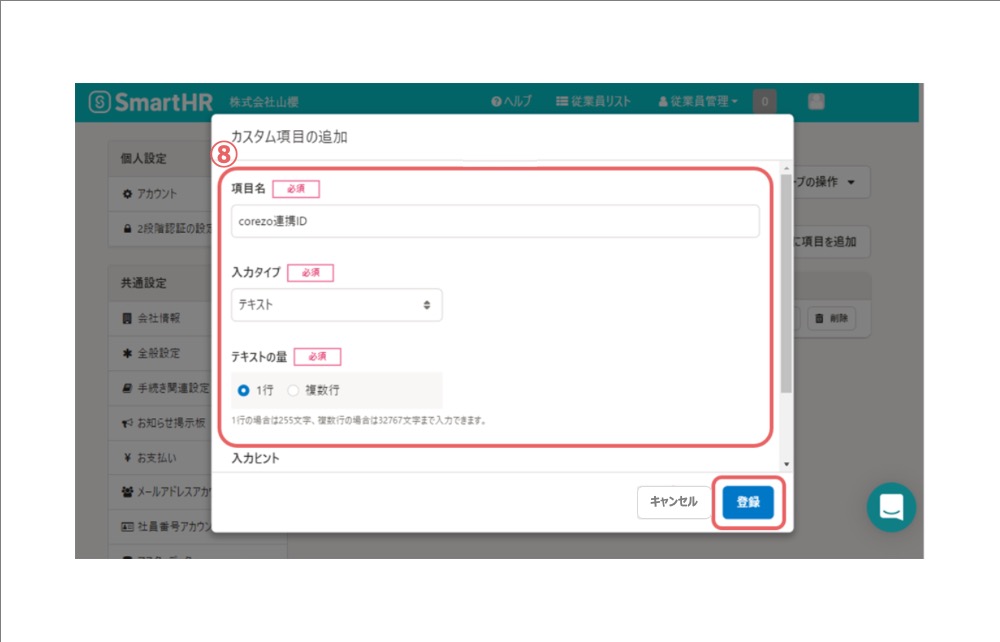Select the 複数行 radio option
This screenshot has height=642, width=1000.
coord(293,390)
